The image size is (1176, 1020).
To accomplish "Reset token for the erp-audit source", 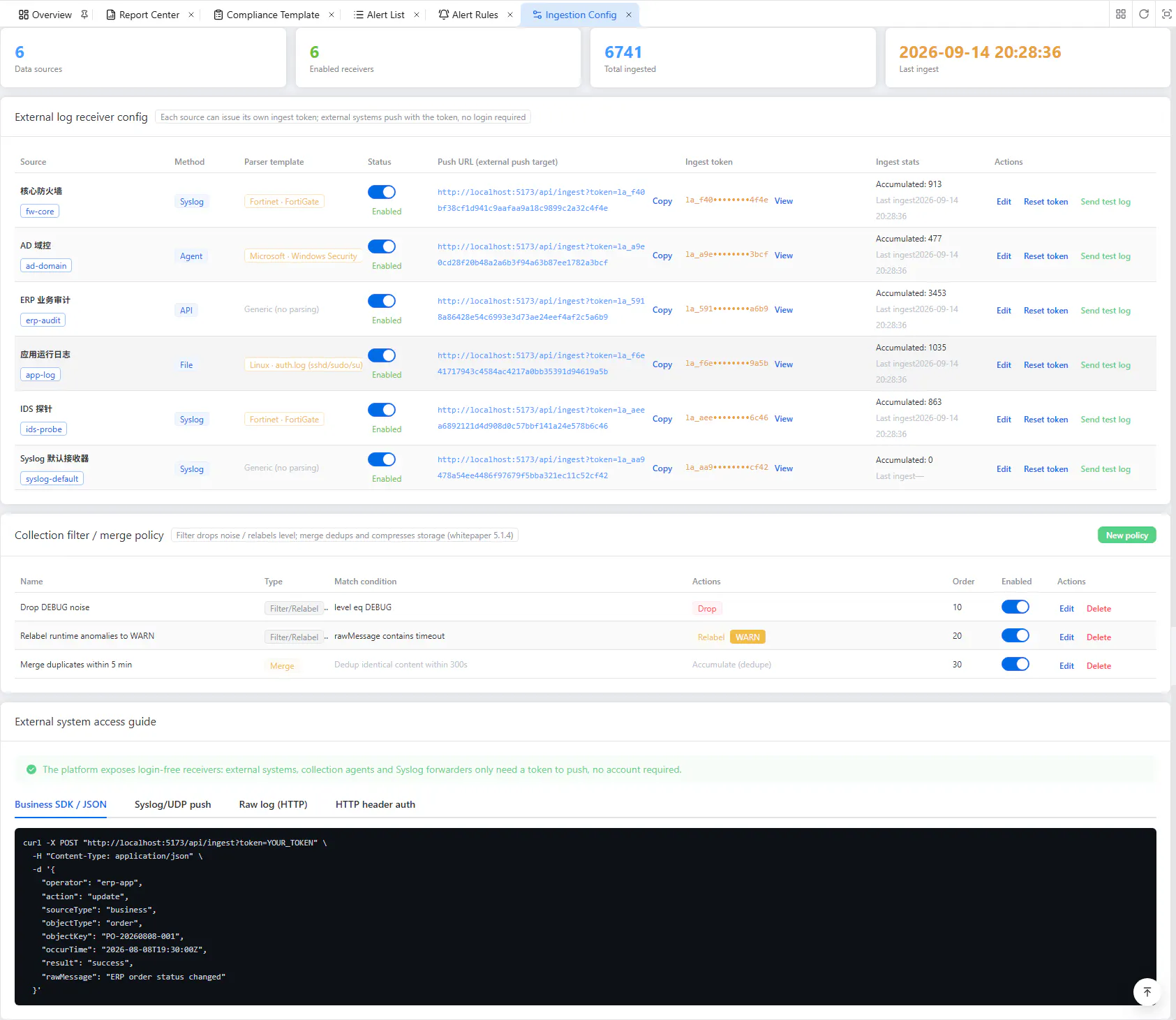I will click(x=1045, y=311).
